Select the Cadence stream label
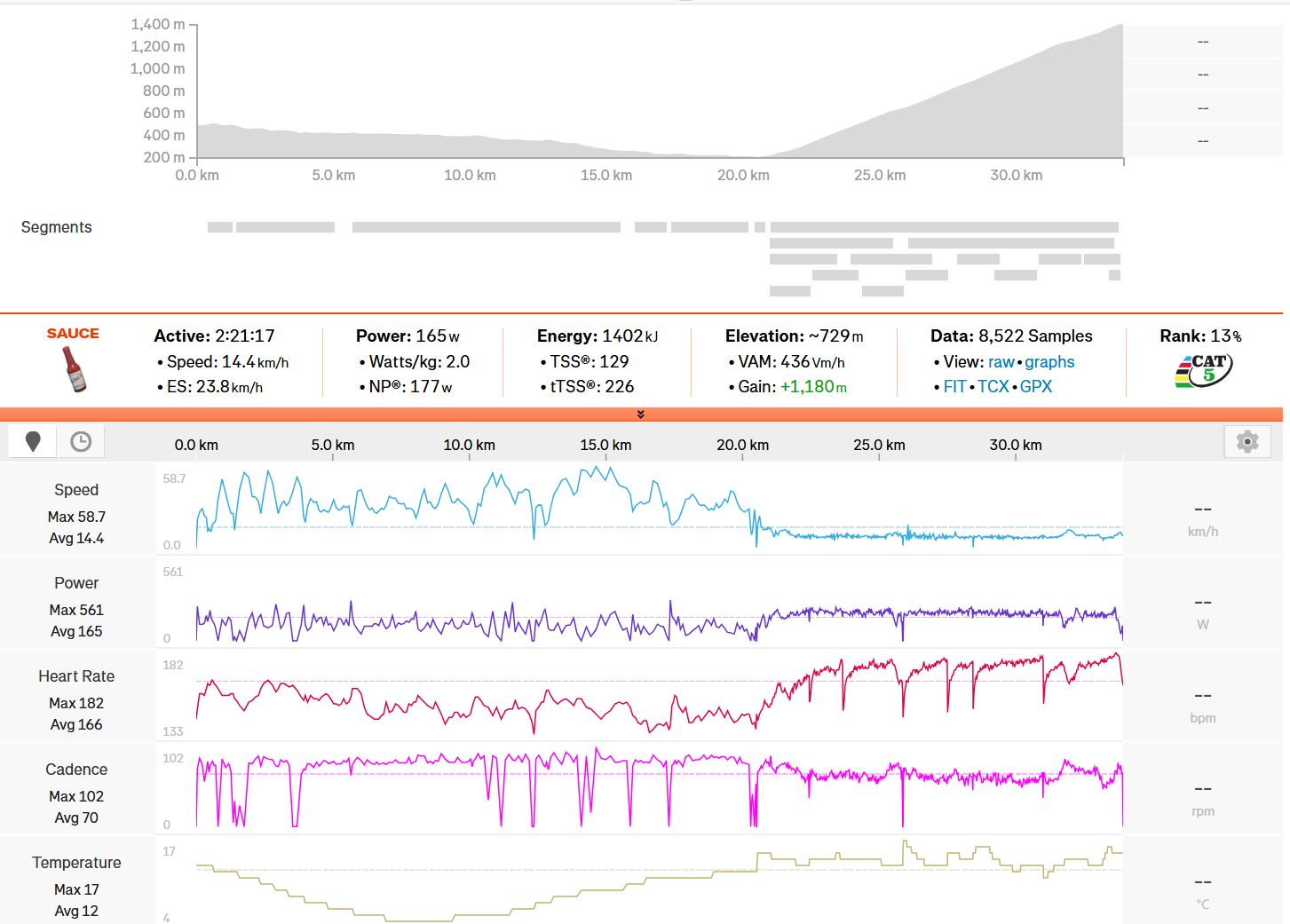 click(x=76, y=770)
